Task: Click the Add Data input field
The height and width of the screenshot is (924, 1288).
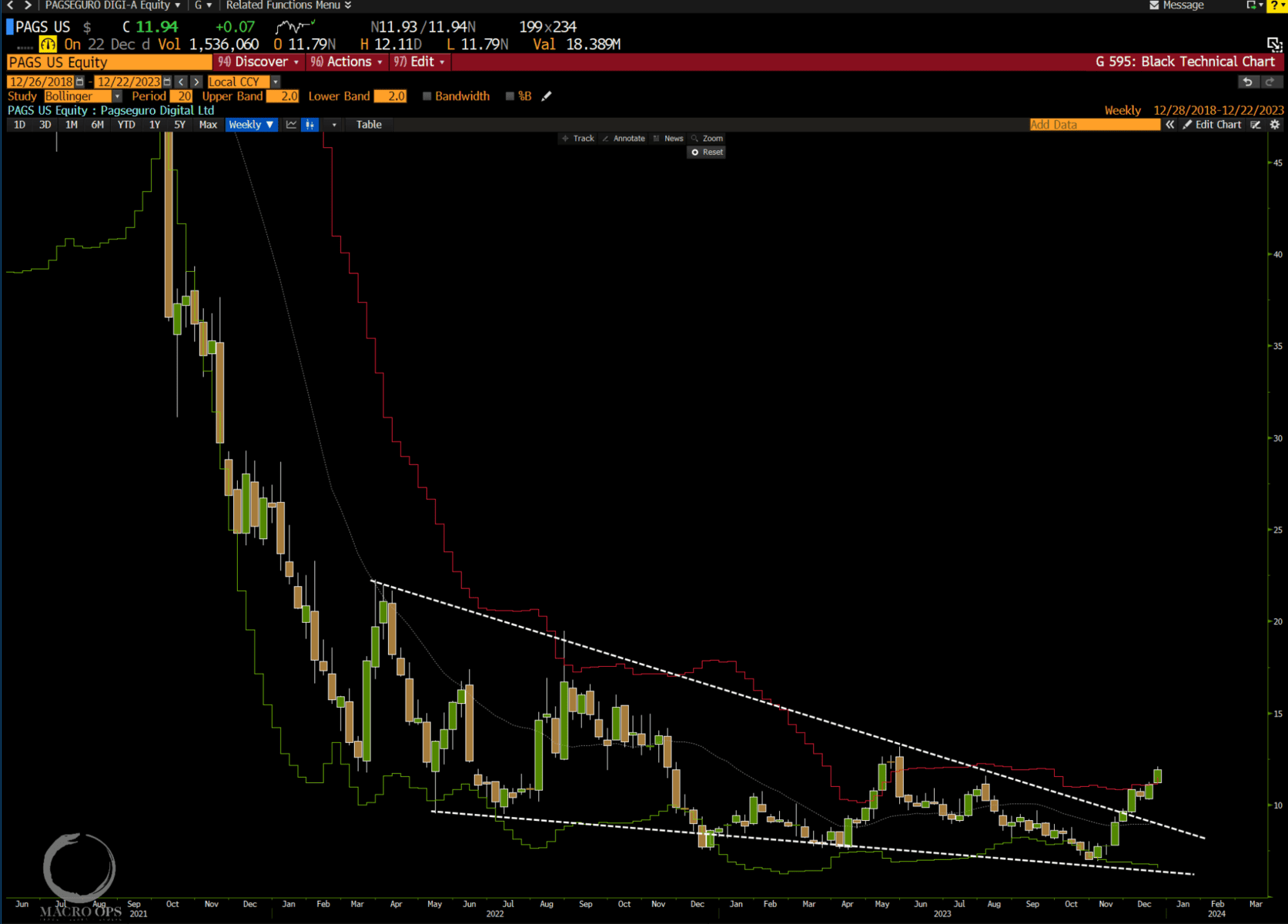Action: click(1095, 125)
